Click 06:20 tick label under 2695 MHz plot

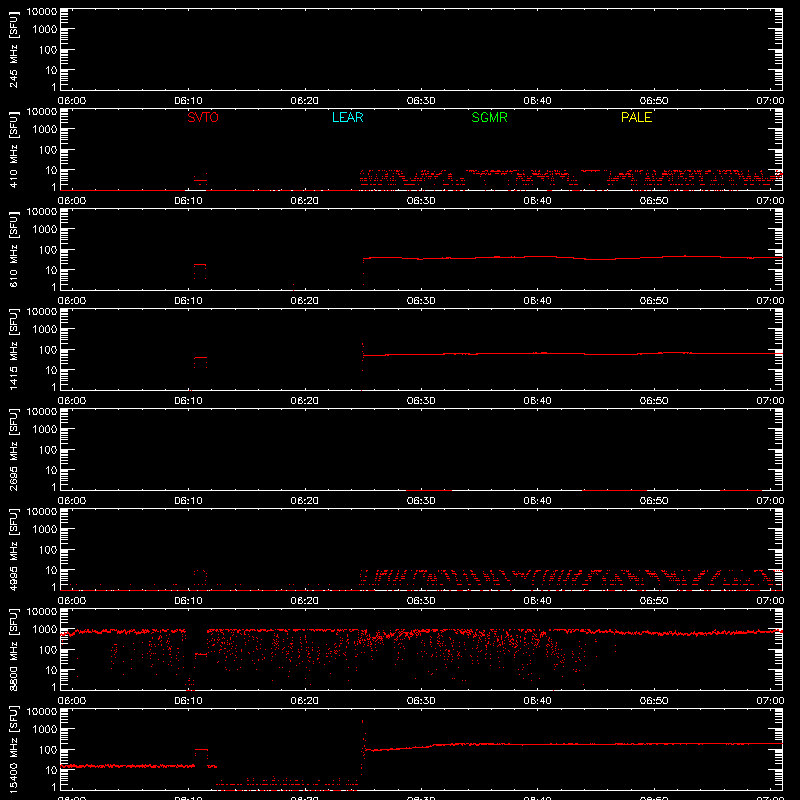point(305,501)
